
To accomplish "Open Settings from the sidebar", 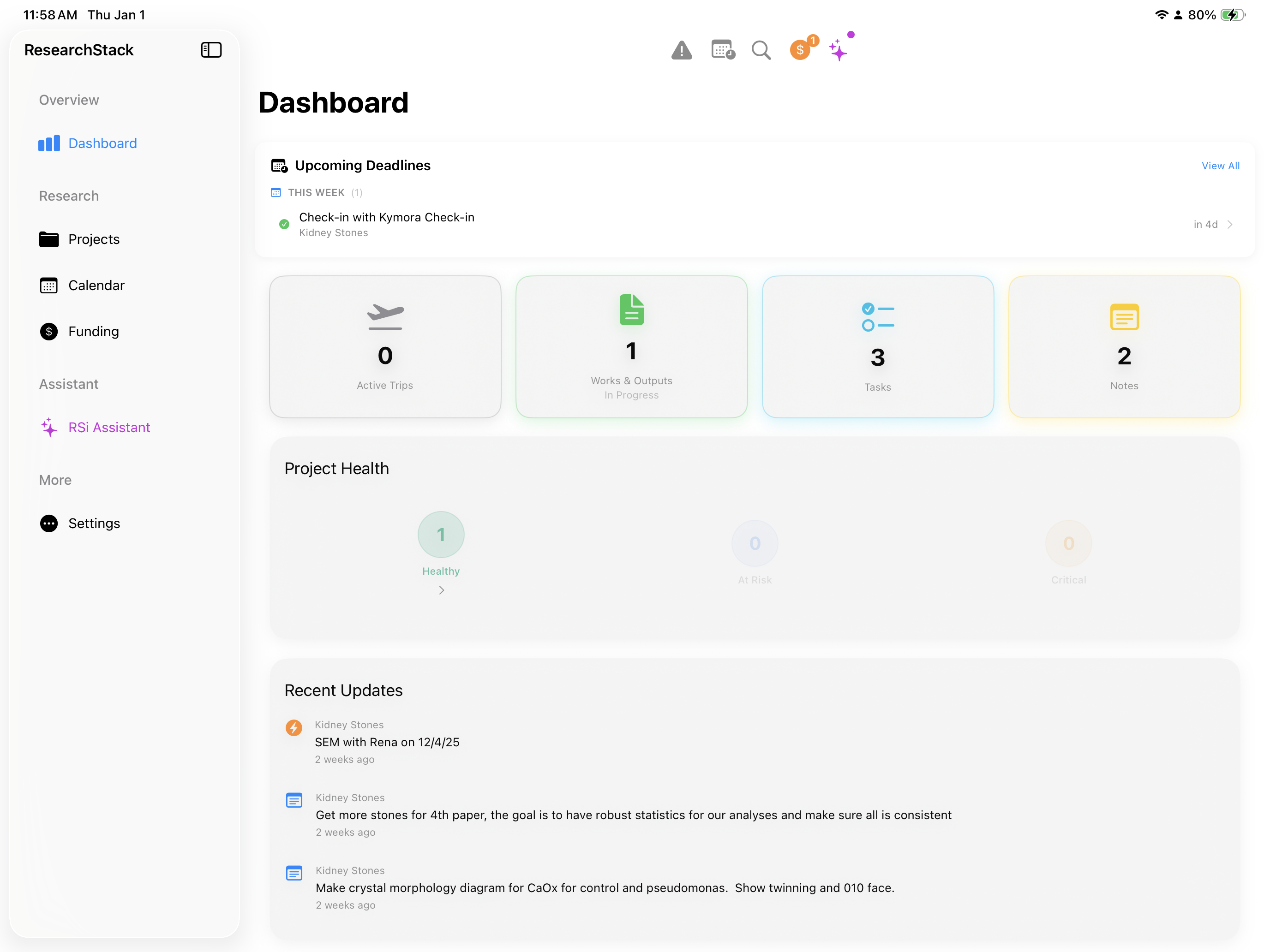I will click(94, 523).
